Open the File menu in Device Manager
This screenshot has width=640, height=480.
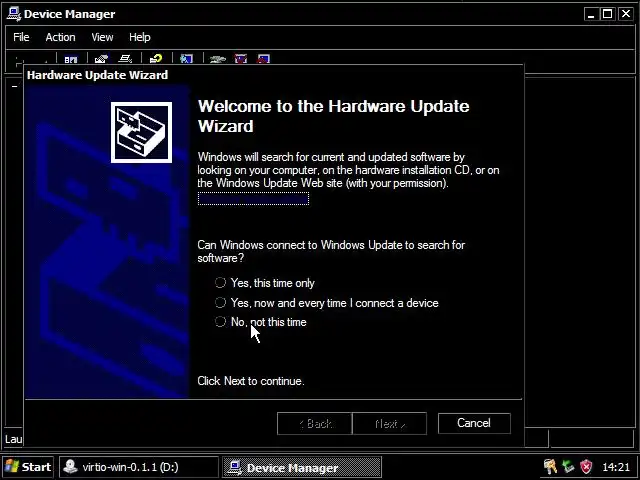[x=21, y=37]
